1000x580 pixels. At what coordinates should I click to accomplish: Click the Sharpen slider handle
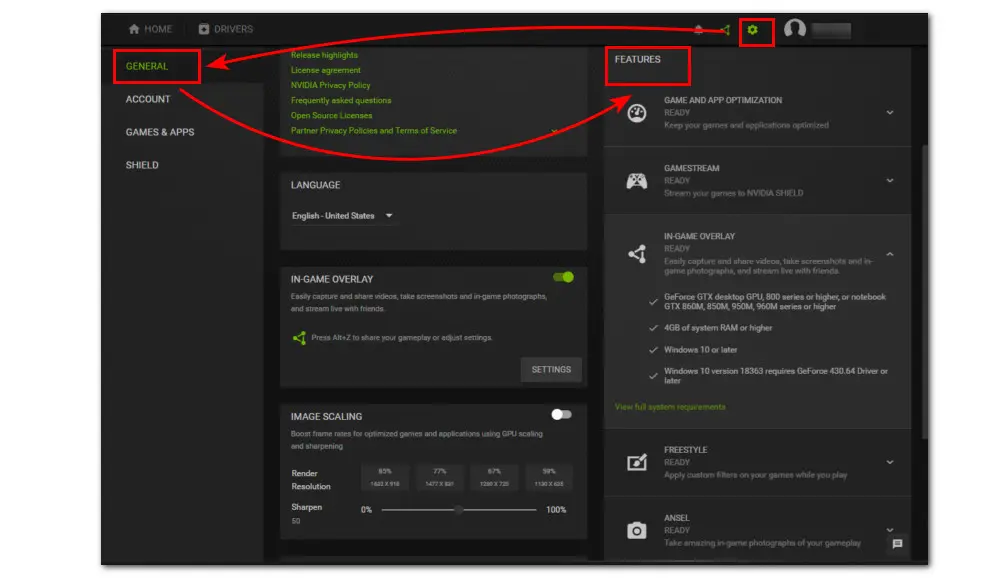(x=458, y=510)
